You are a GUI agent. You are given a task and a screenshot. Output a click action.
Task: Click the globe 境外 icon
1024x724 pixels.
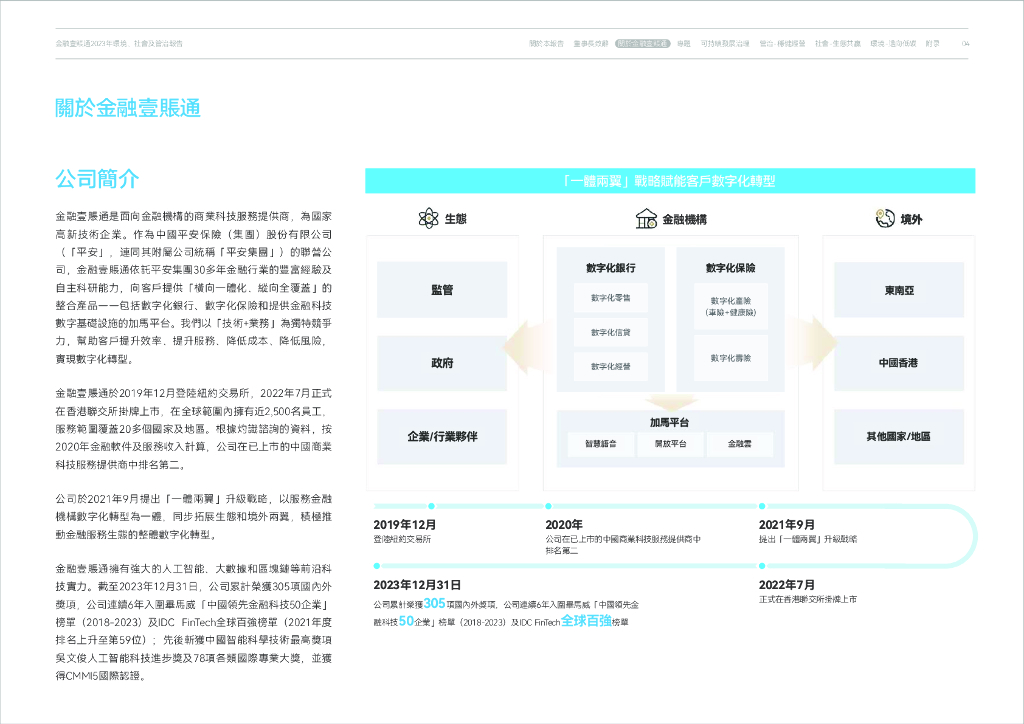(885, 218)
